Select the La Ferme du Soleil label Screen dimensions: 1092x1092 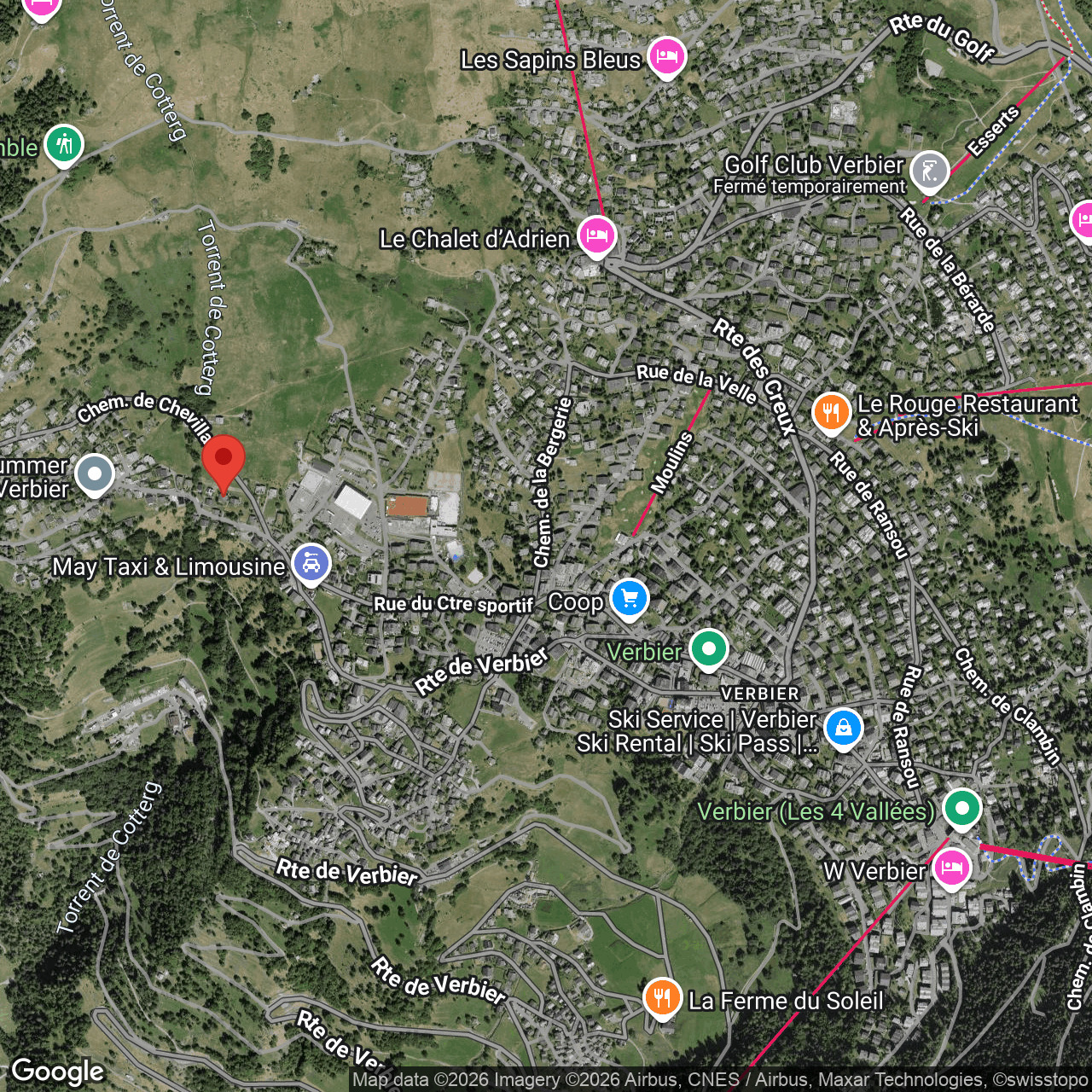pos(786,1001)
